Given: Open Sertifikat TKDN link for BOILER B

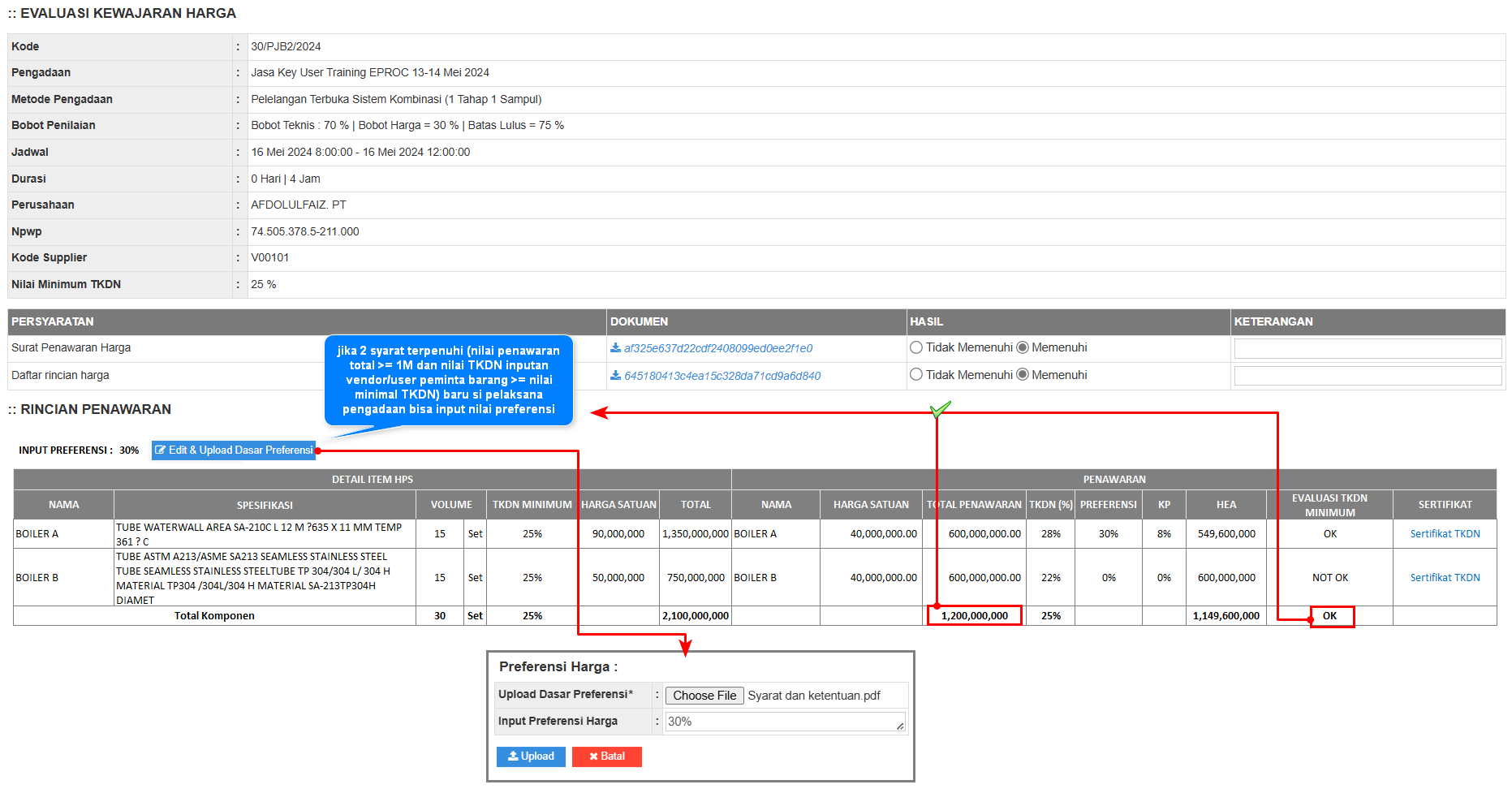Looking at the screenshot, I should coord(1445,578).
